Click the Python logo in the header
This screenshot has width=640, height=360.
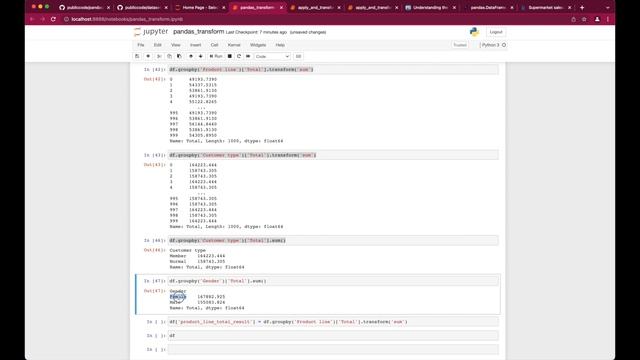[x=474, y=32]
